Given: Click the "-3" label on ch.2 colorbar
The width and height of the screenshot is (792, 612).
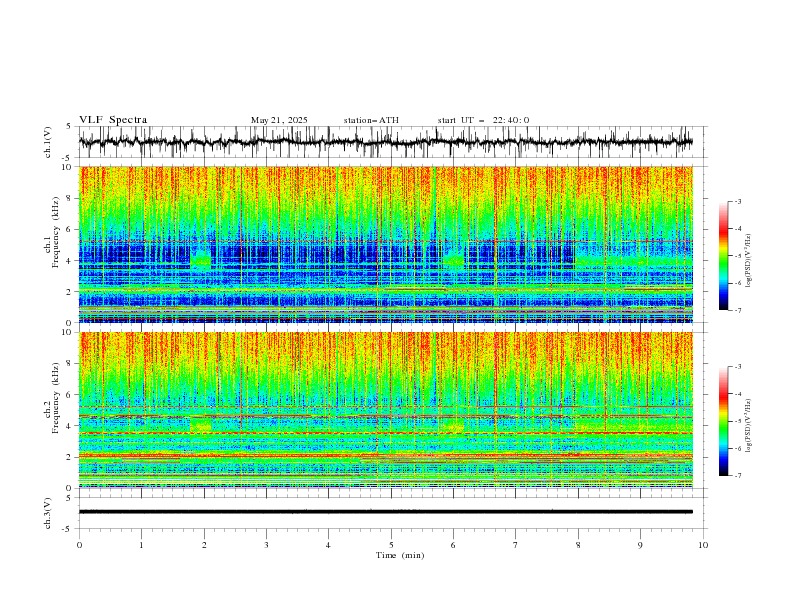Looking at the screenshot, I should (x=738, y=367).
